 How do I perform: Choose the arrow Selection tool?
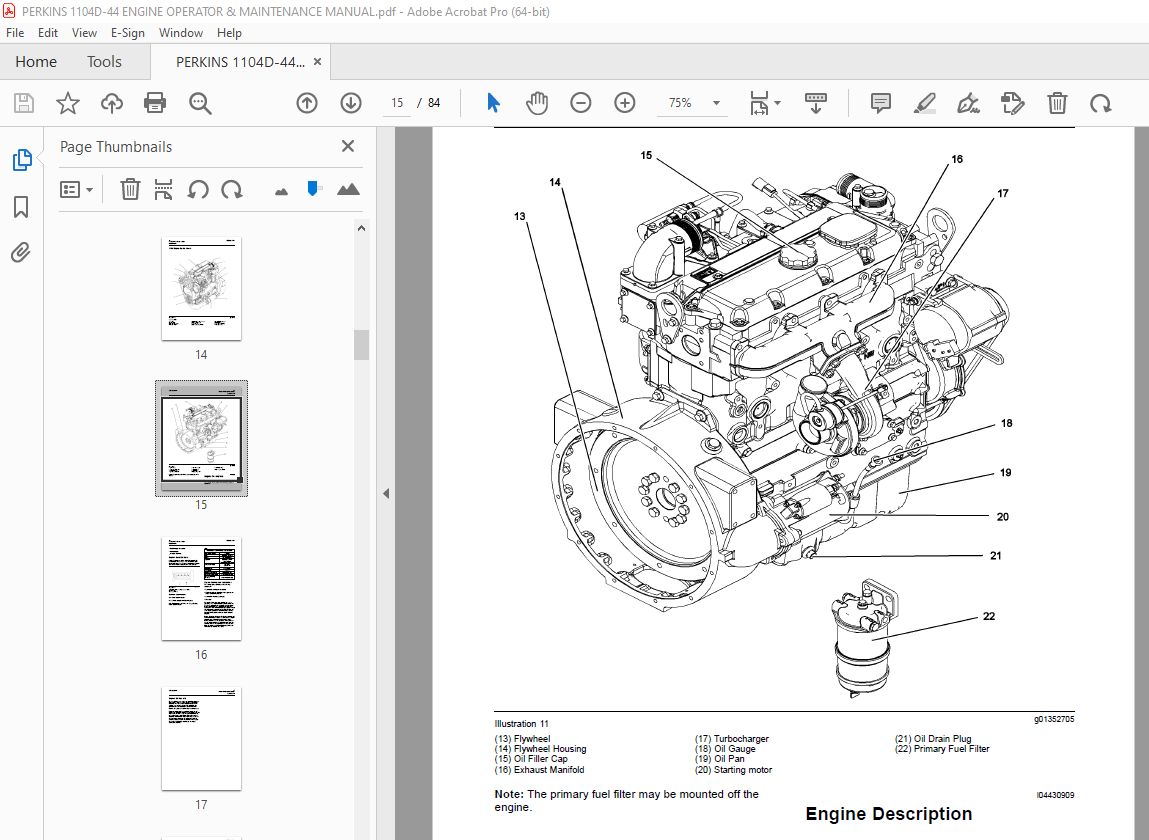coord(493,103)
